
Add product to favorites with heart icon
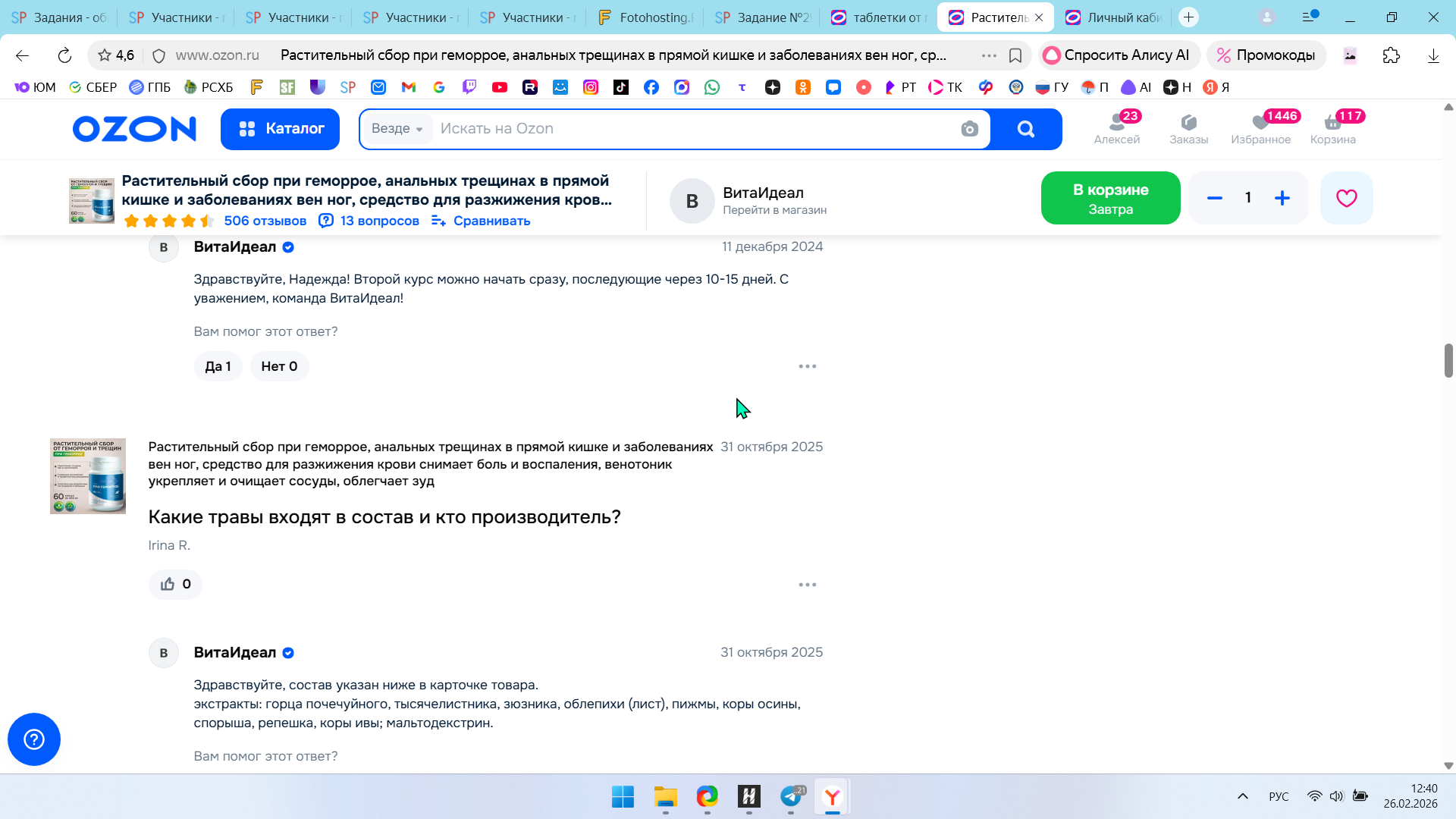(x=1346, y=198)
